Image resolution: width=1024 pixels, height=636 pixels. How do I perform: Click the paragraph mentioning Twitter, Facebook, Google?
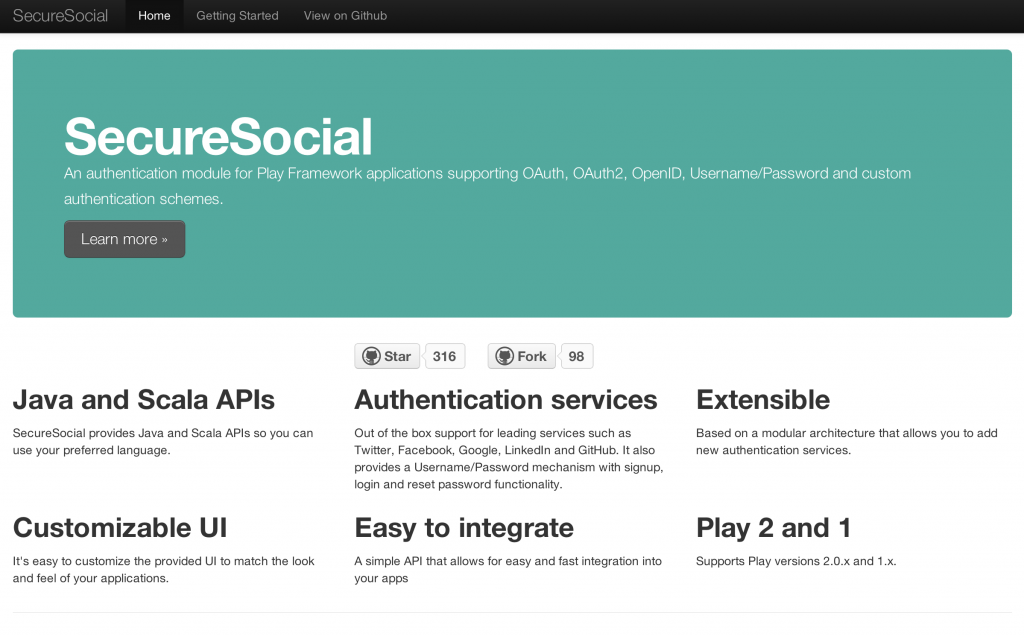(508, 459)
